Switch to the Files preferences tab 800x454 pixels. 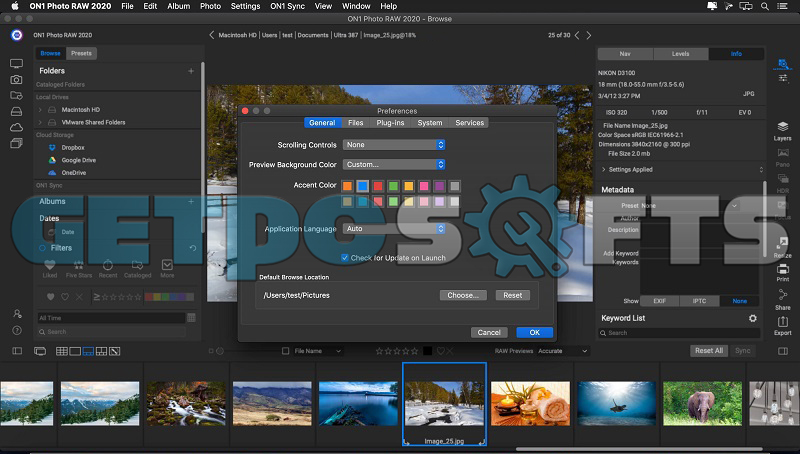pyautogui.click(x=356, y=123)
